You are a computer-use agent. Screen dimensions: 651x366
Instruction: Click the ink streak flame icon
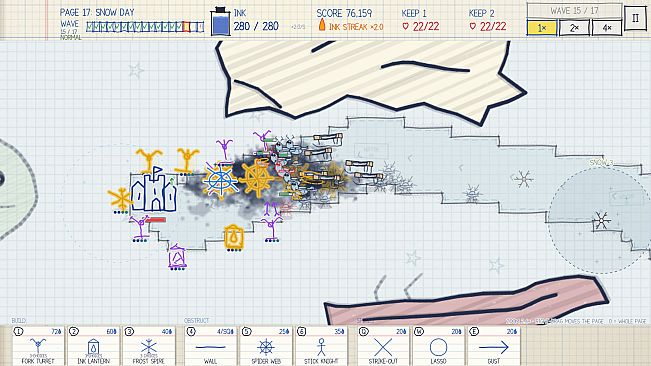coord(322,25)
